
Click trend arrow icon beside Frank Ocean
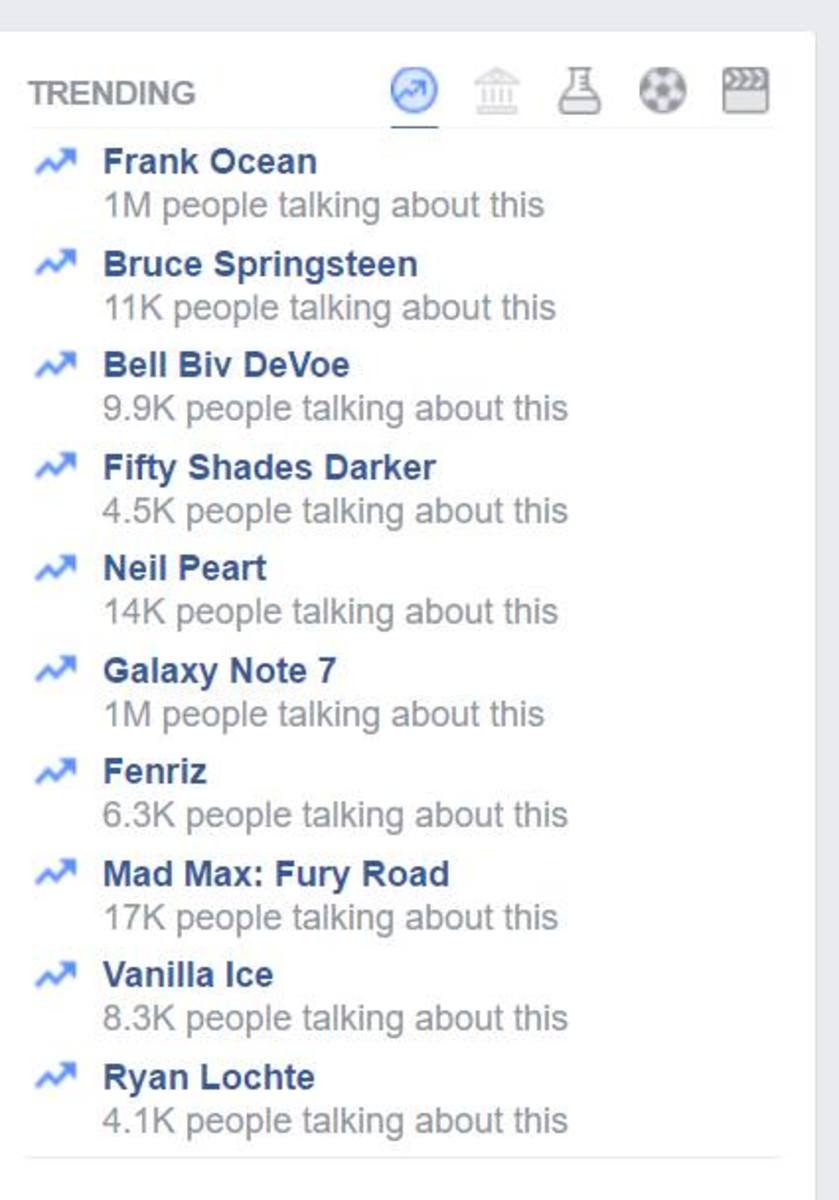[x=56, y=161]
